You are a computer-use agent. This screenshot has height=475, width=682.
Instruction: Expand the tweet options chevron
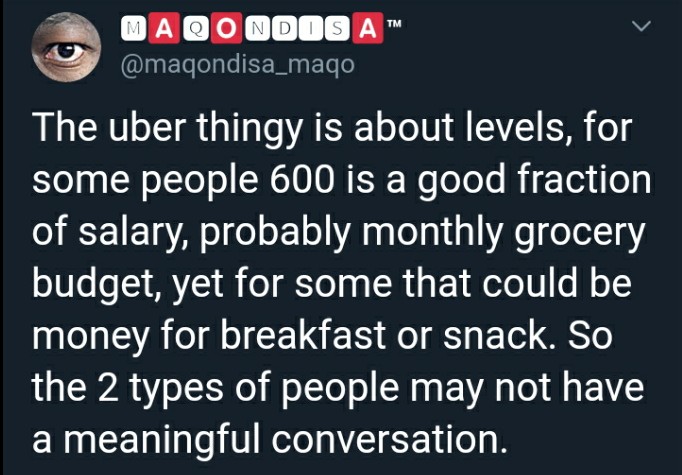[641, 27]
